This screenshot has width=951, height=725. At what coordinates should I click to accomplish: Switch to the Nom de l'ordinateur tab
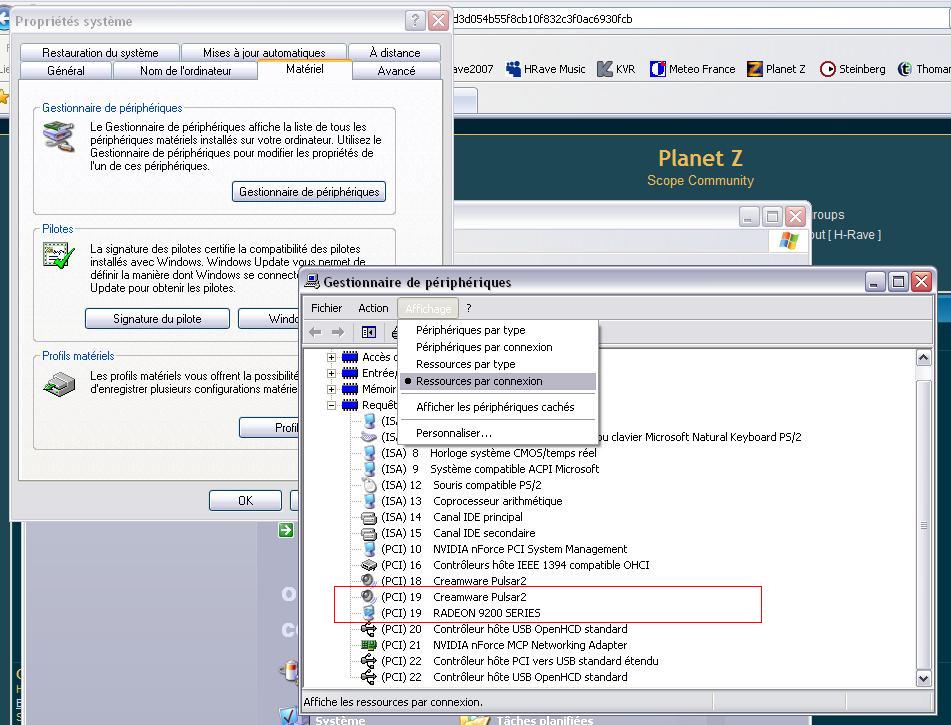[186, 70]
